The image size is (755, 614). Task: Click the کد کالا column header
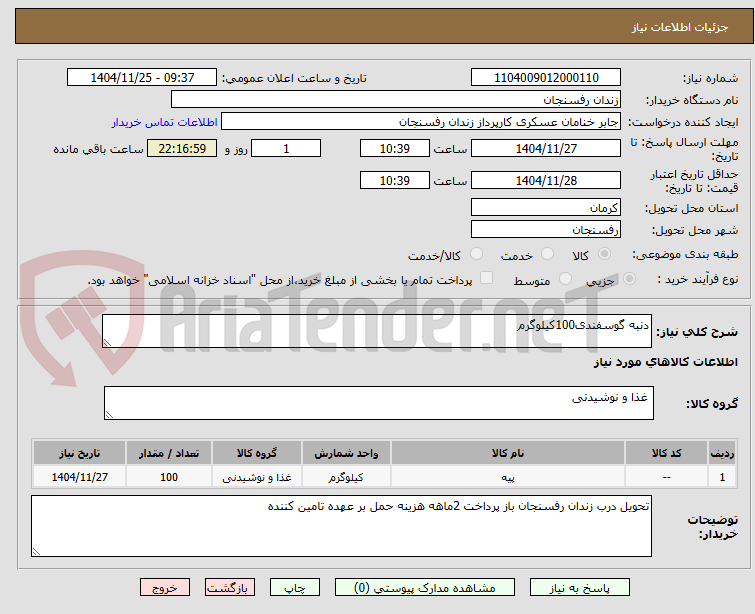coord(666,453)
